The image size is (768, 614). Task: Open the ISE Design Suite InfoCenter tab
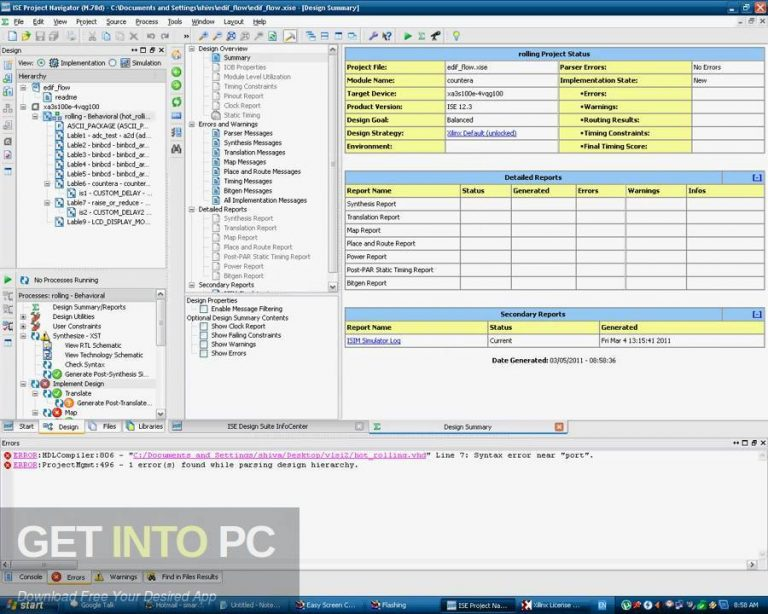(267, 426)
